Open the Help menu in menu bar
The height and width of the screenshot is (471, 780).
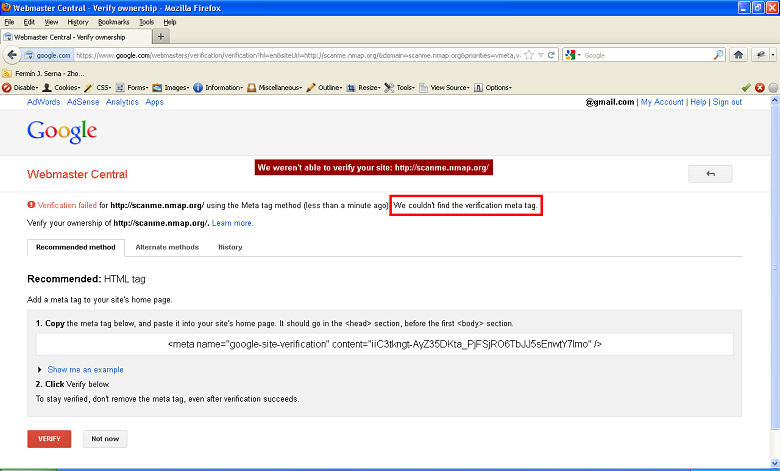pyautogui.click(x=170, y=22)
